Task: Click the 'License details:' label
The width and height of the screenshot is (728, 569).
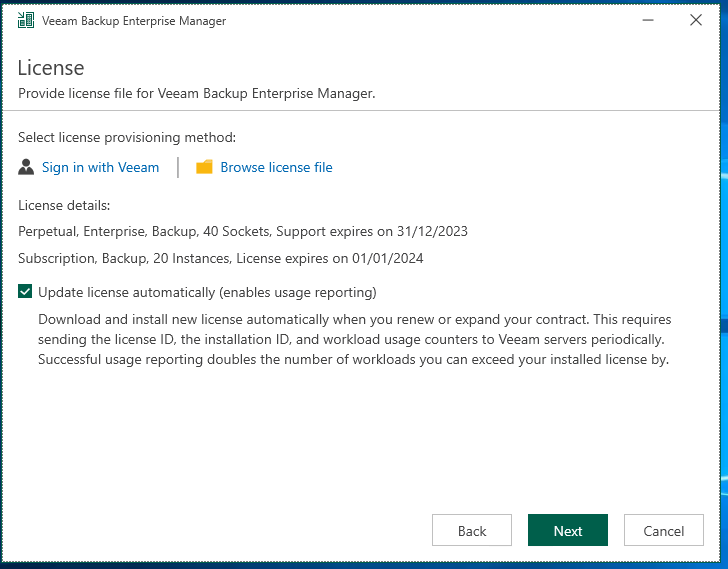Action: pos(64,205)
